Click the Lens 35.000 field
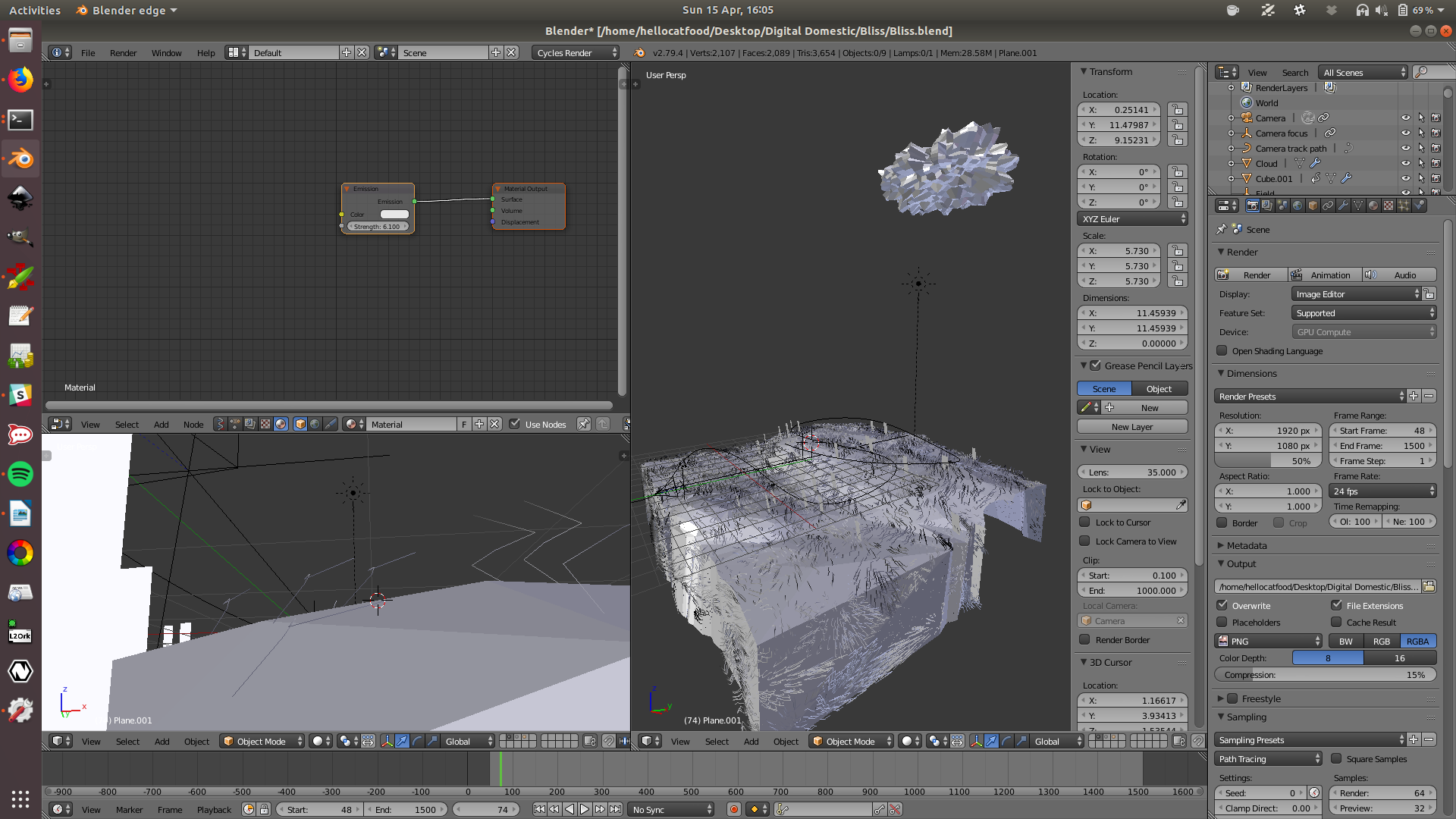The image size is (1456, 819). (1132, 472)
